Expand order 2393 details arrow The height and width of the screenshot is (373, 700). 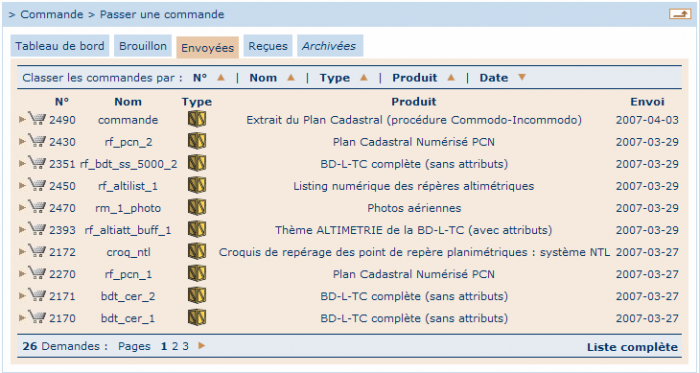(x=22, y=230)
